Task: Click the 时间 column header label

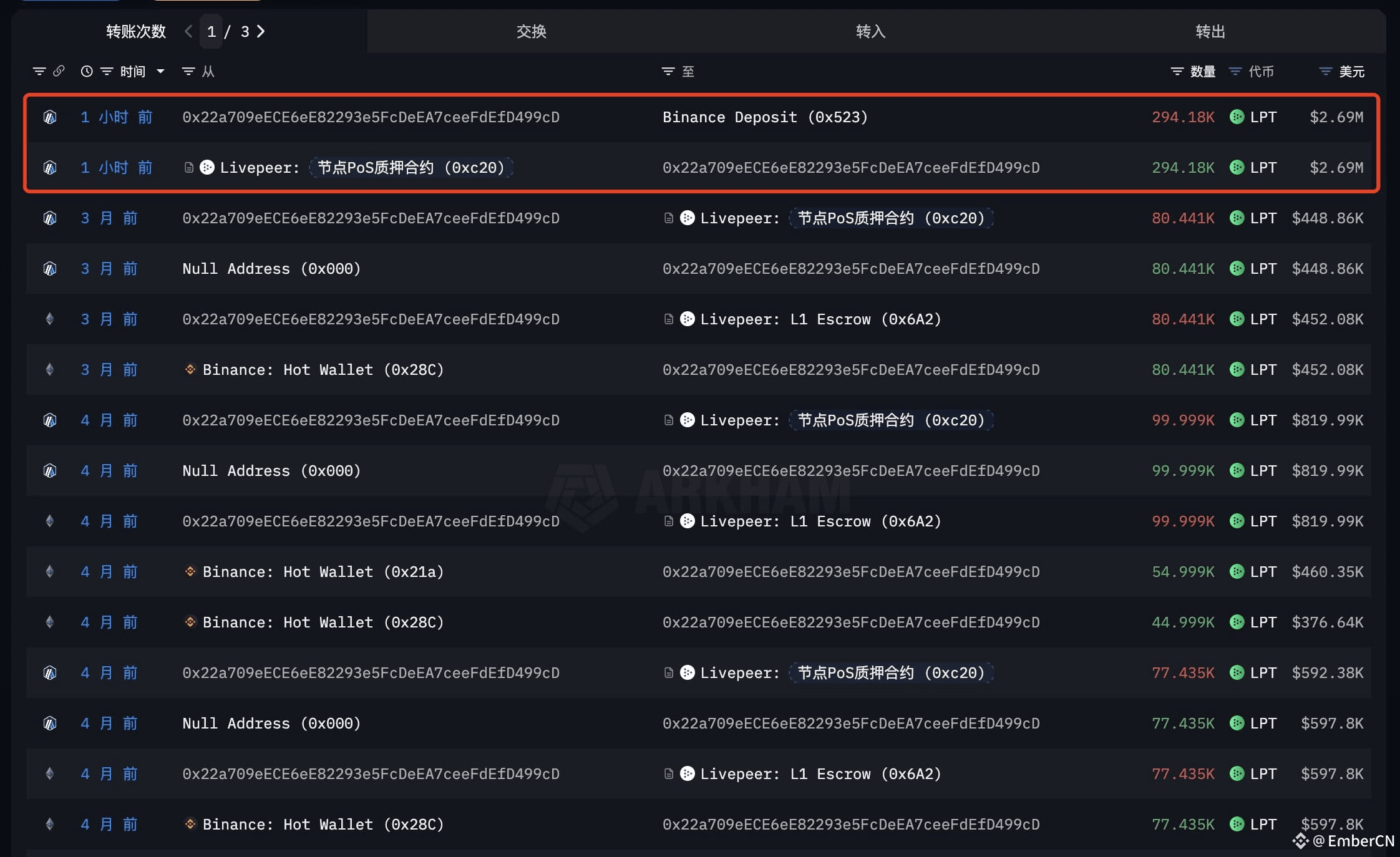Action: 132,72
